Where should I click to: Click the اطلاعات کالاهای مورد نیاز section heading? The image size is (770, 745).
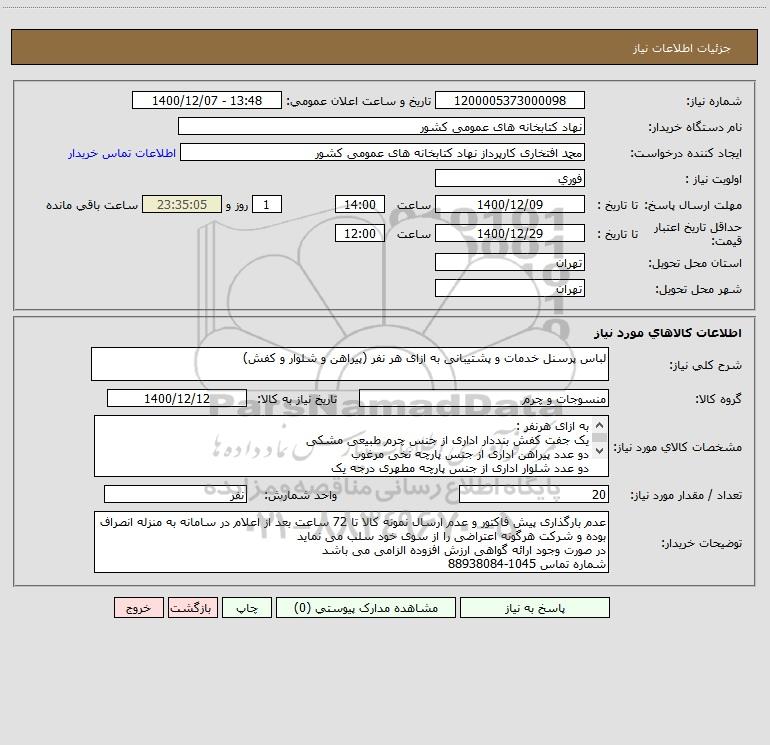(x=667, y=332)
